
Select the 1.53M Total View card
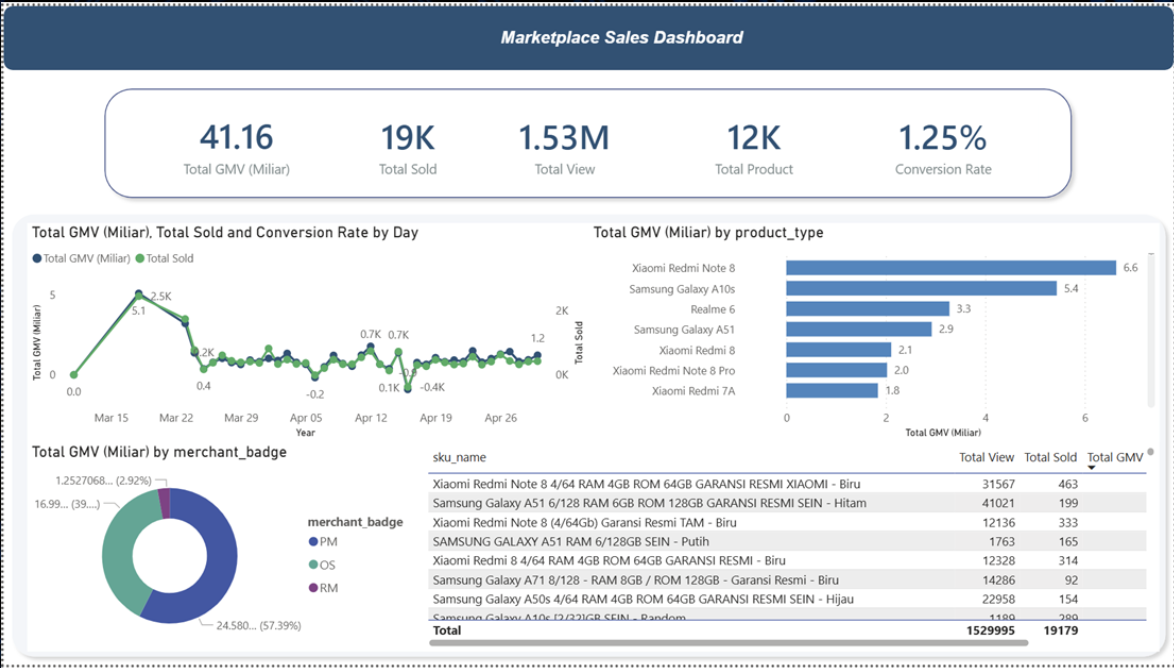(x=565, y=148)
